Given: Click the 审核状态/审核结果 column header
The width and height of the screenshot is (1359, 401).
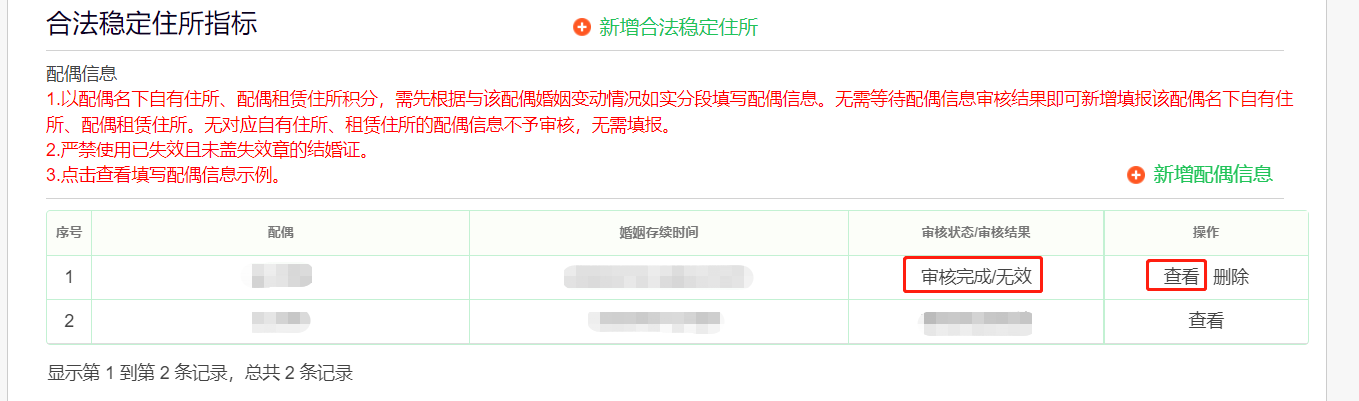Looking at the screenshot, I should pos(976,232).
